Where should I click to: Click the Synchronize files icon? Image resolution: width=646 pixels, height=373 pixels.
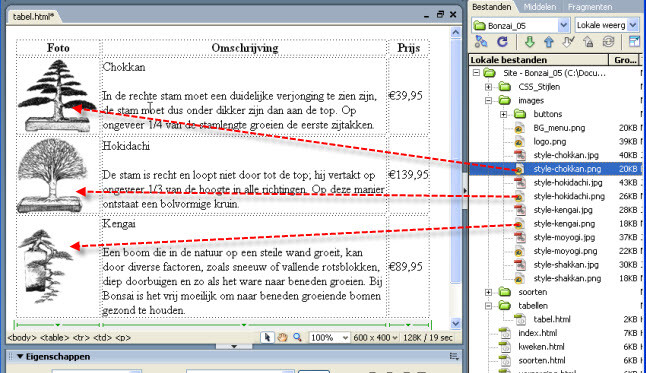coord(609,42)
